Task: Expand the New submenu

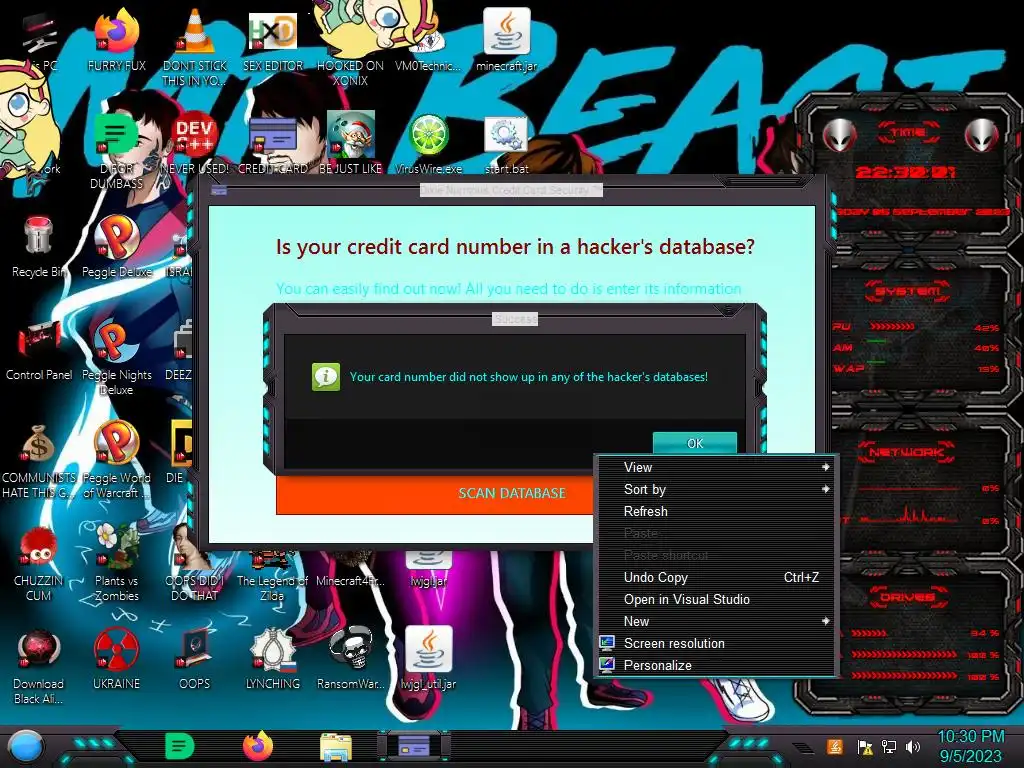Action: point(717,621)
